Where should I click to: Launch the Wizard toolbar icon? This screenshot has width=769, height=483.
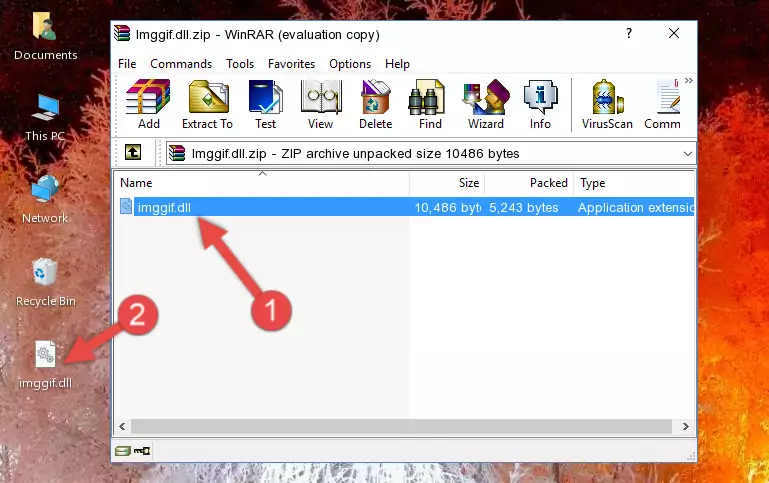point(486,104)
